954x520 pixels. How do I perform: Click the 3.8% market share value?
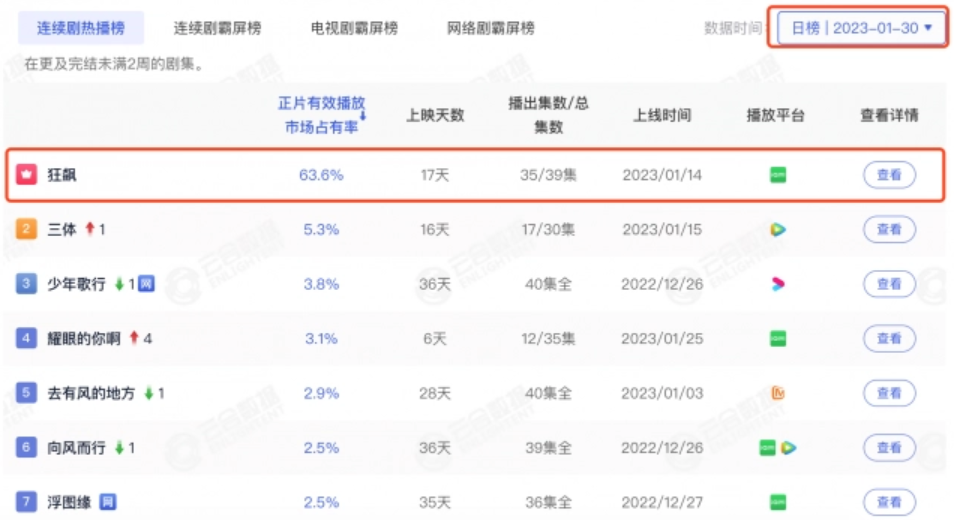(x=321, y=284)
